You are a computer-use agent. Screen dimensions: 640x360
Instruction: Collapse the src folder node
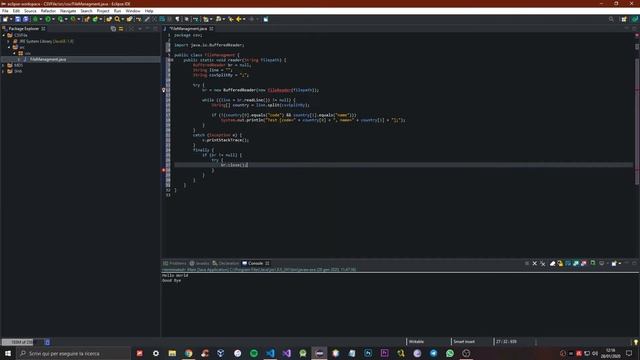(x=9, y=47)
